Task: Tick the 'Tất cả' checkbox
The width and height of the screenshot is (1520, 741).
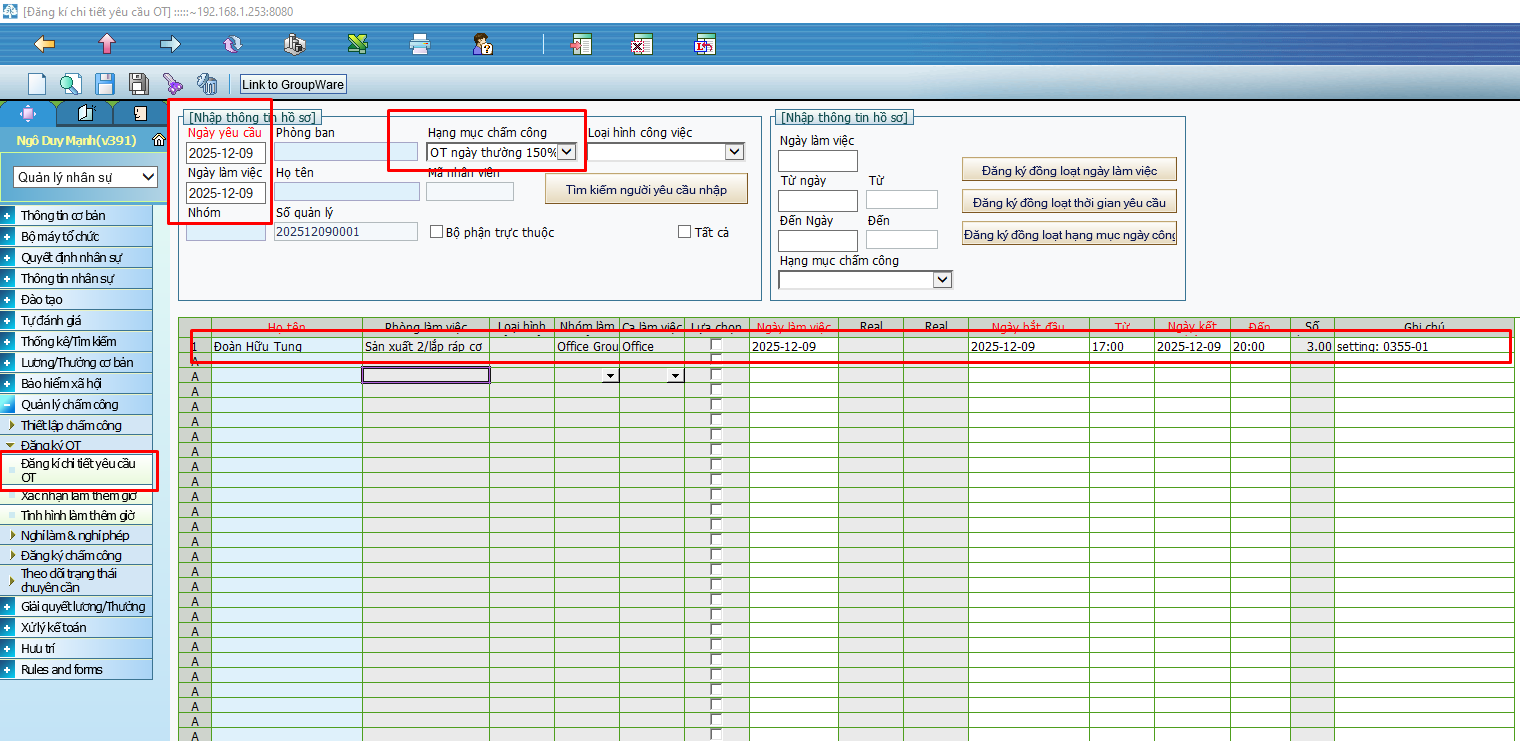Action: point(684,232)
